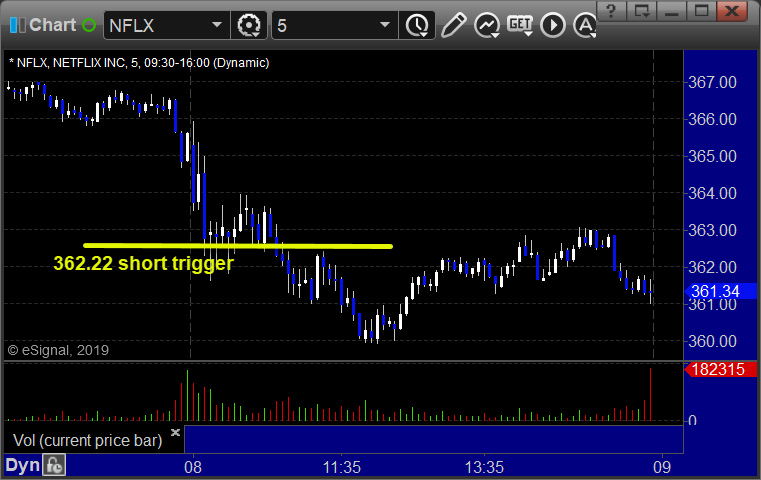The width and height of the screenshot is (761, 480).
Task: Maximize the chart window
Action: click(701, 11)
